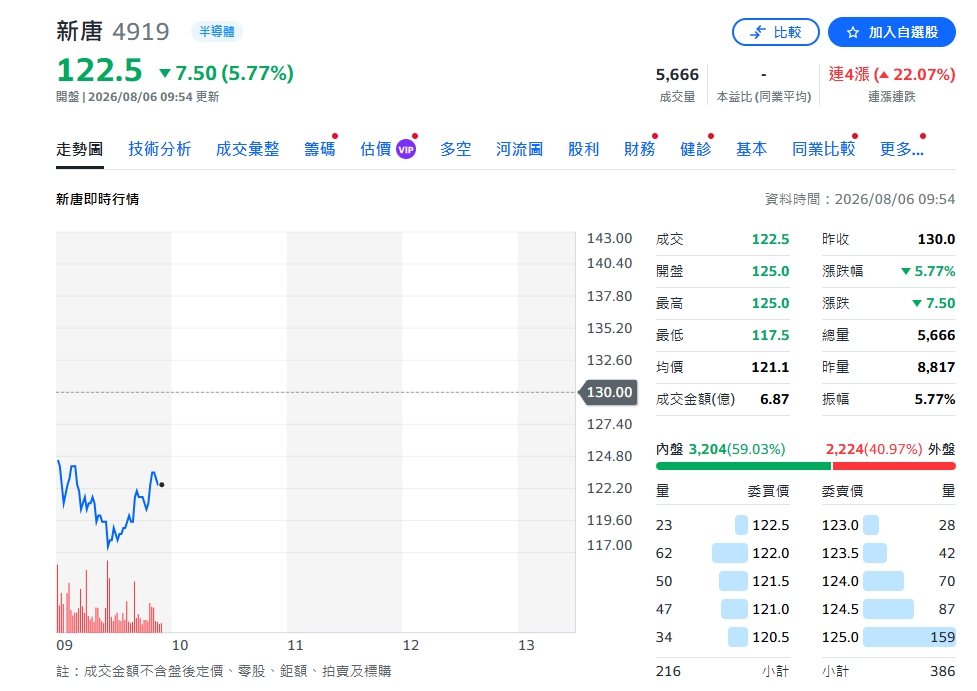Viewport: 977px width, 691px height.
Task: Click the red 外盤 ratio bar
Action: pyautogui.click(x=894, y=466)
